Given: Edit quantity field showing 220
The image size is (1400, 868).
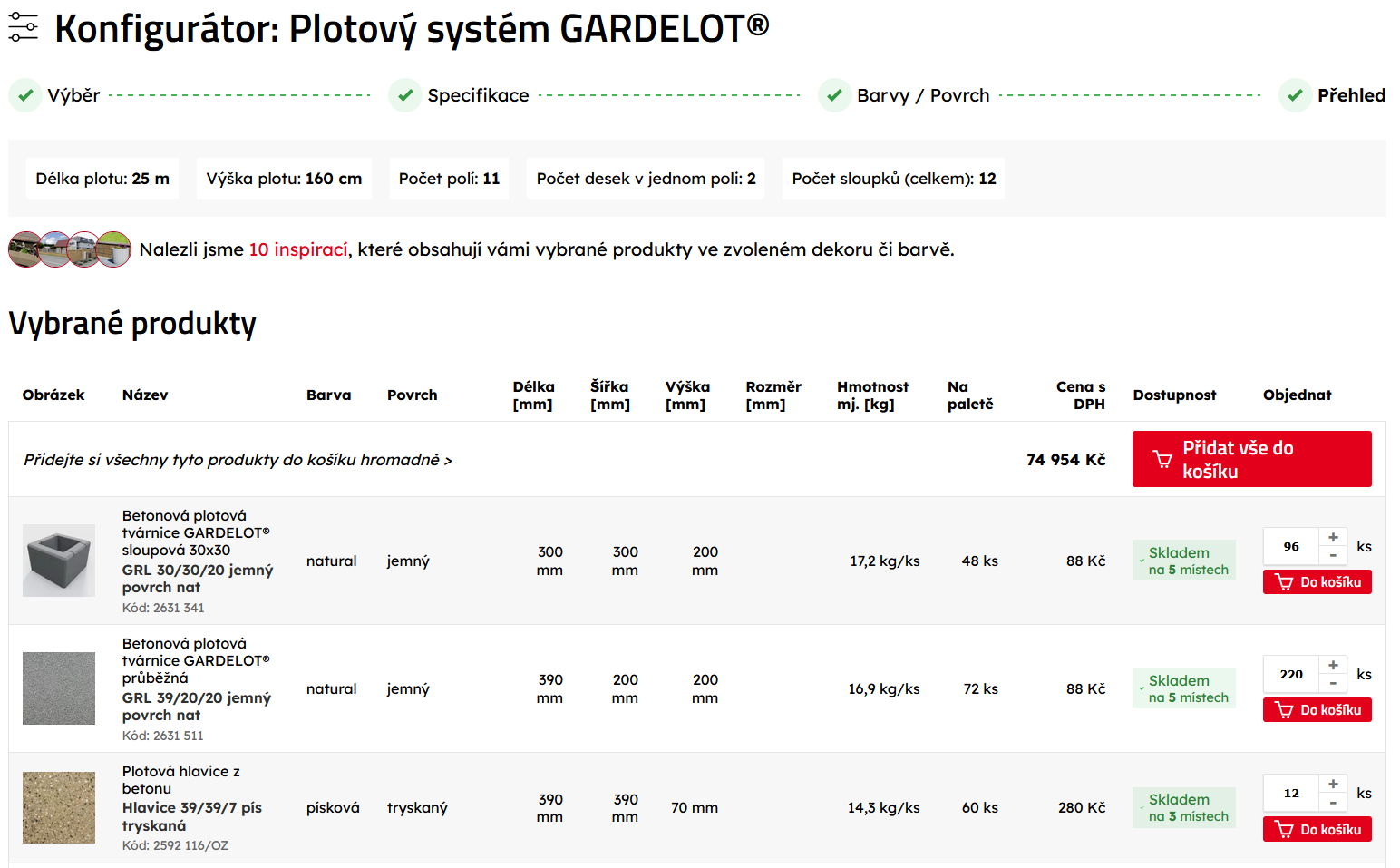Looking at the screenshot, I should [1291, 674].
